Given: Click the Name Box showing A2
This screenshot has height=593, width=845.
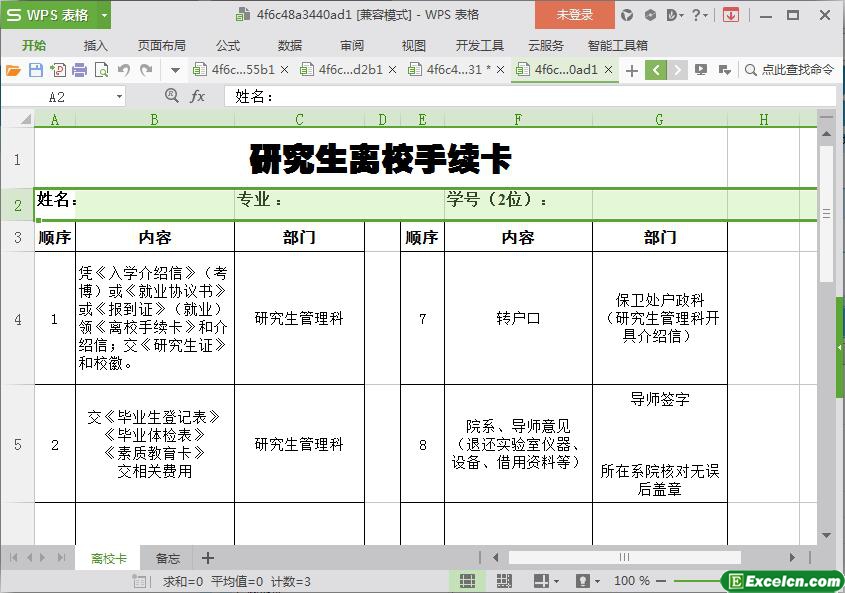Looking at the screenshot, I should (58, 97).
